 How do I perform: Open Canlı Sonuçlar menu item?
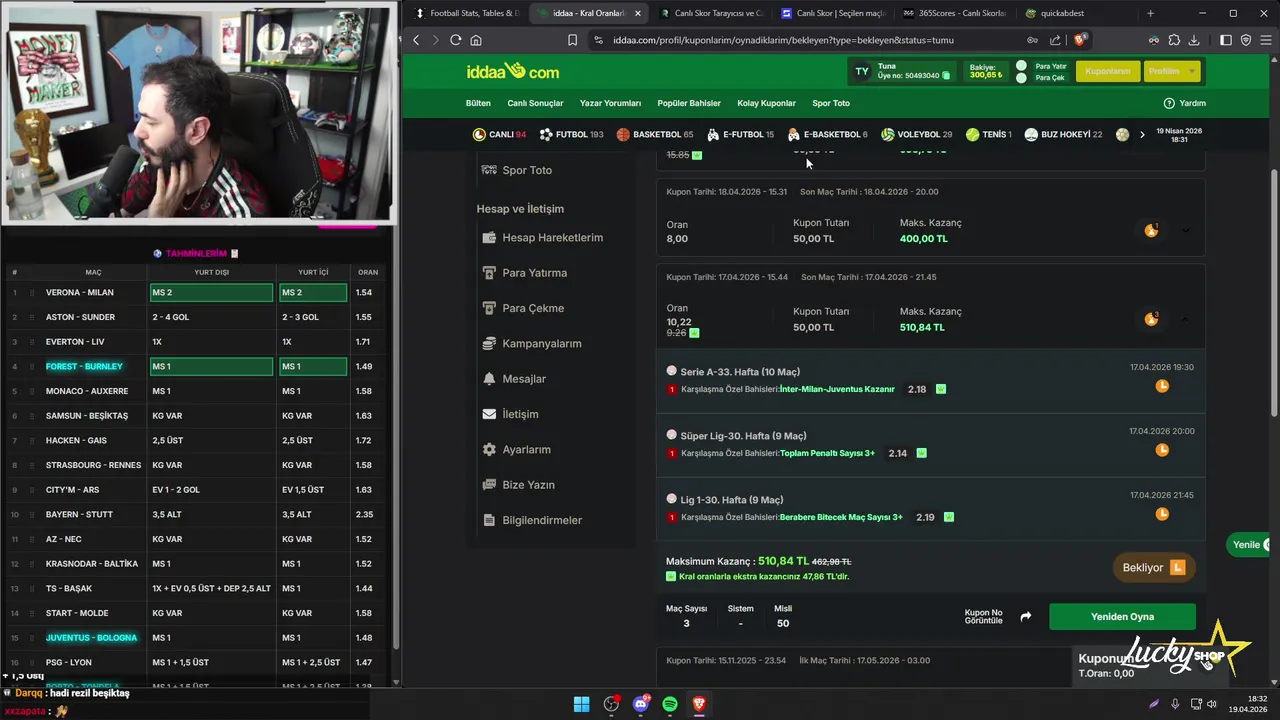point(535,103)
